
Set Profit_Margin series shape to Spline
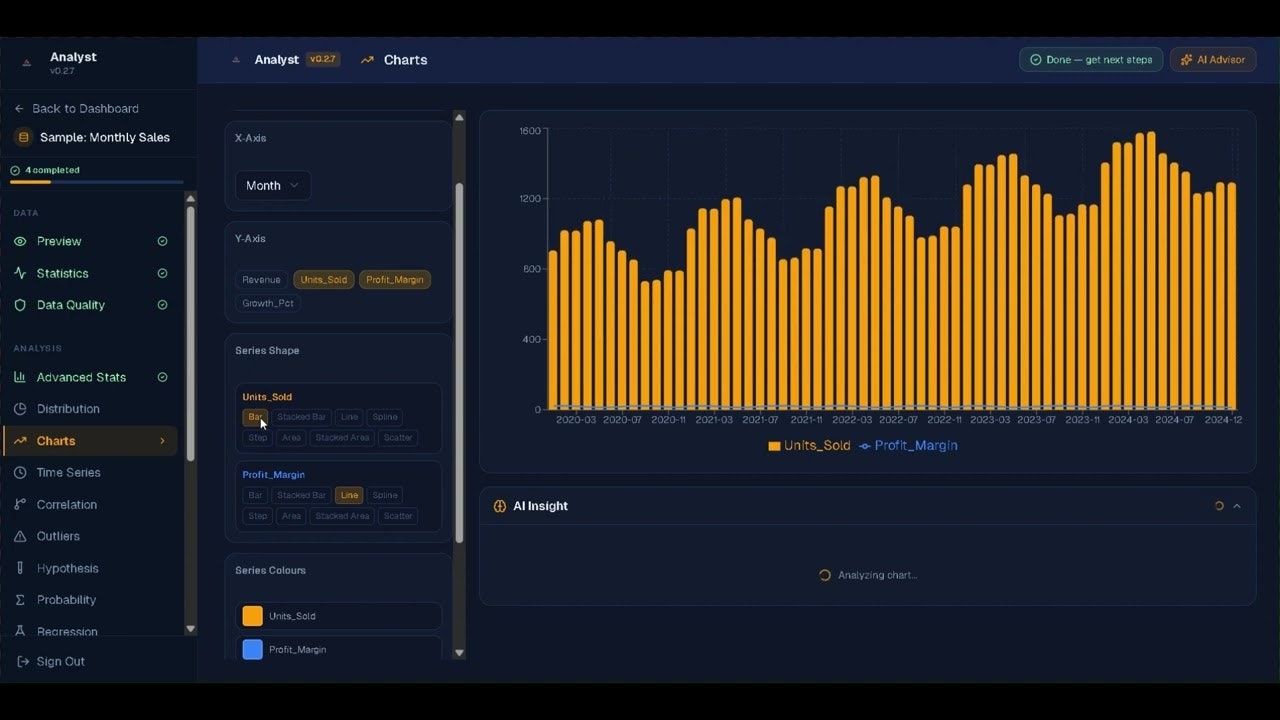[384, 494]
